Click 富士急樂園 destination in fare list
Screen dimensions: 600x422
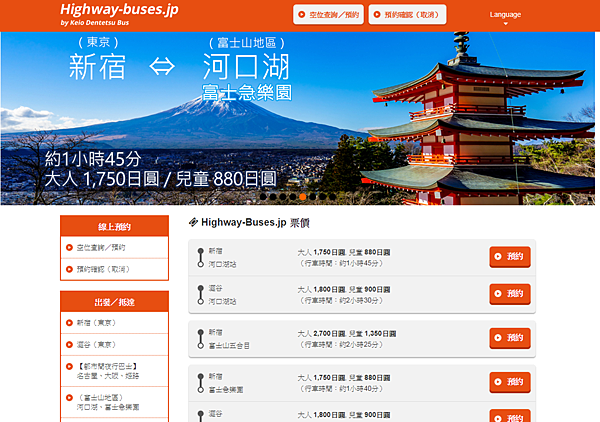[226, 390]
